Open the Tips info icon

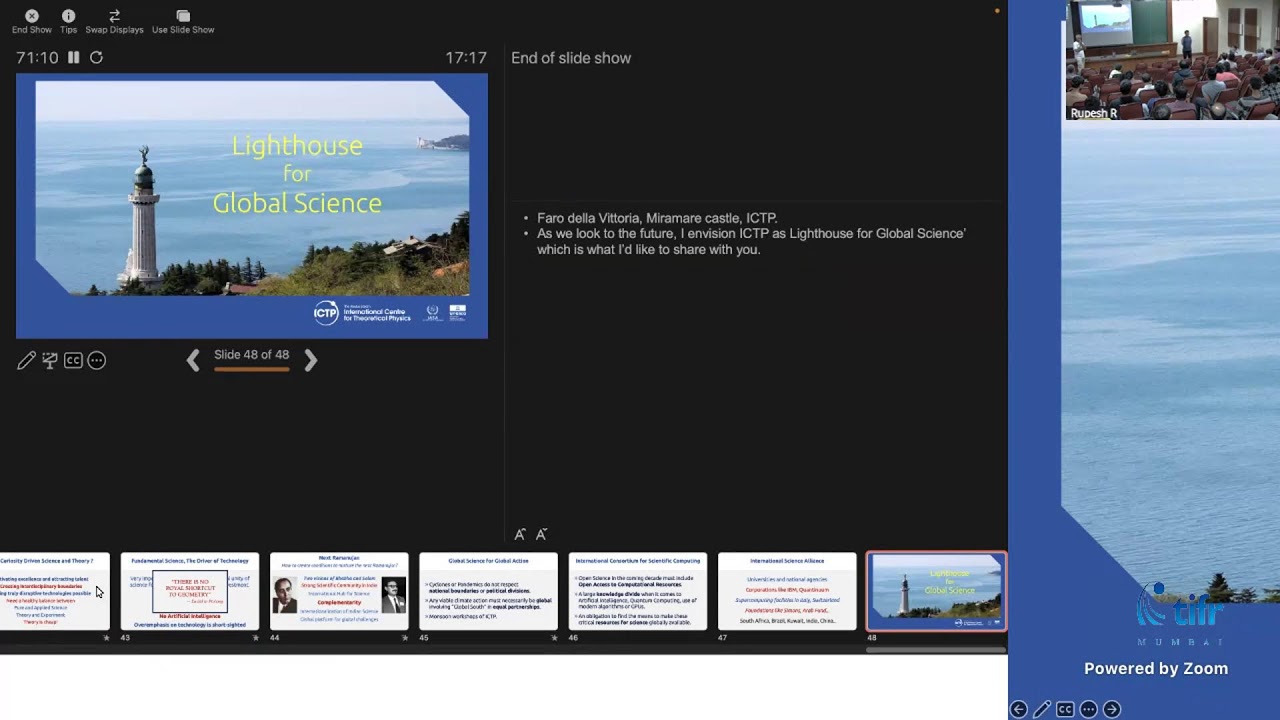(x=68, y=21)
